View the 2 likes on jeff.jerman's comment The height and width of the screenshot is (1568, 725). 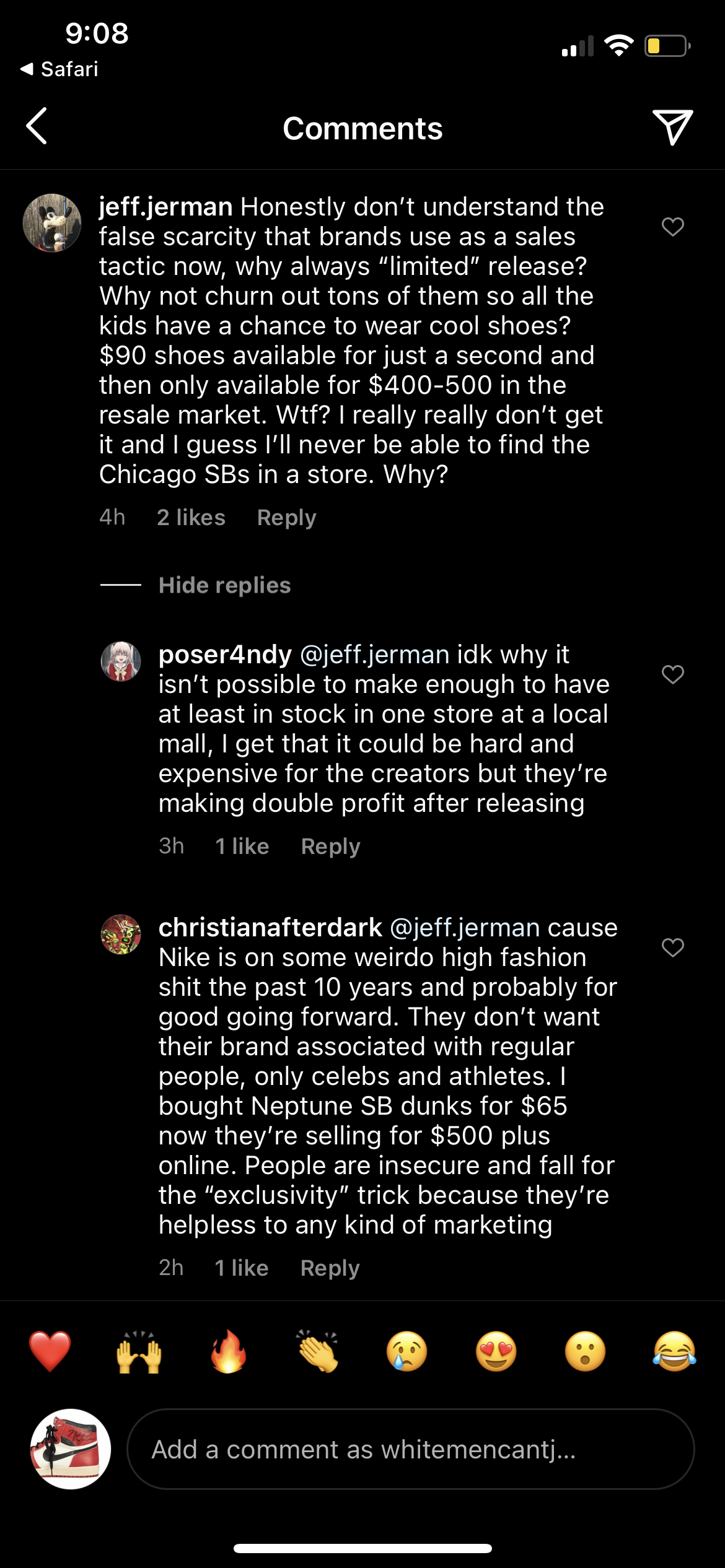191,518
